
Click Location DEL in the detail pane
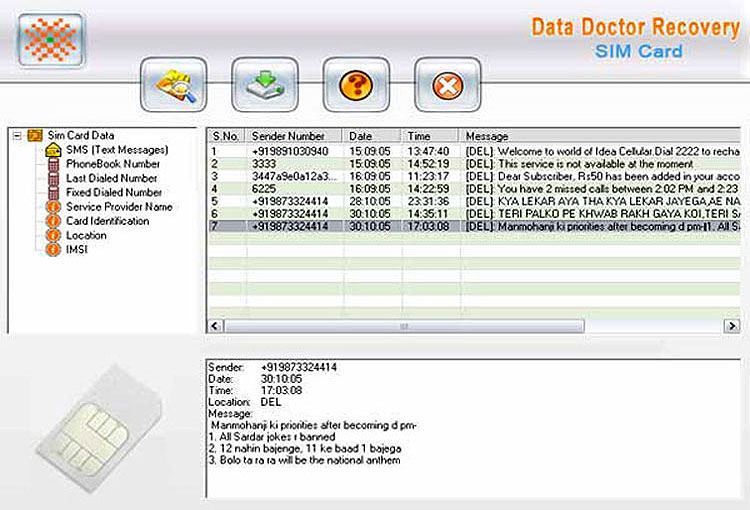[x=271, y=402]
